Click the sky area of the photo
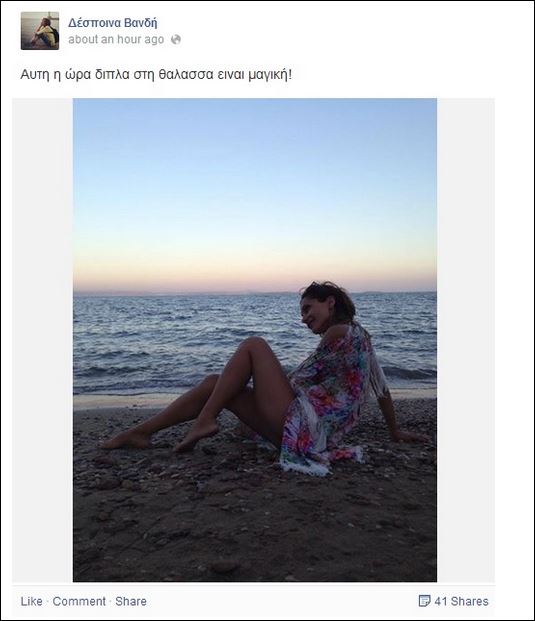 [255, 178]
